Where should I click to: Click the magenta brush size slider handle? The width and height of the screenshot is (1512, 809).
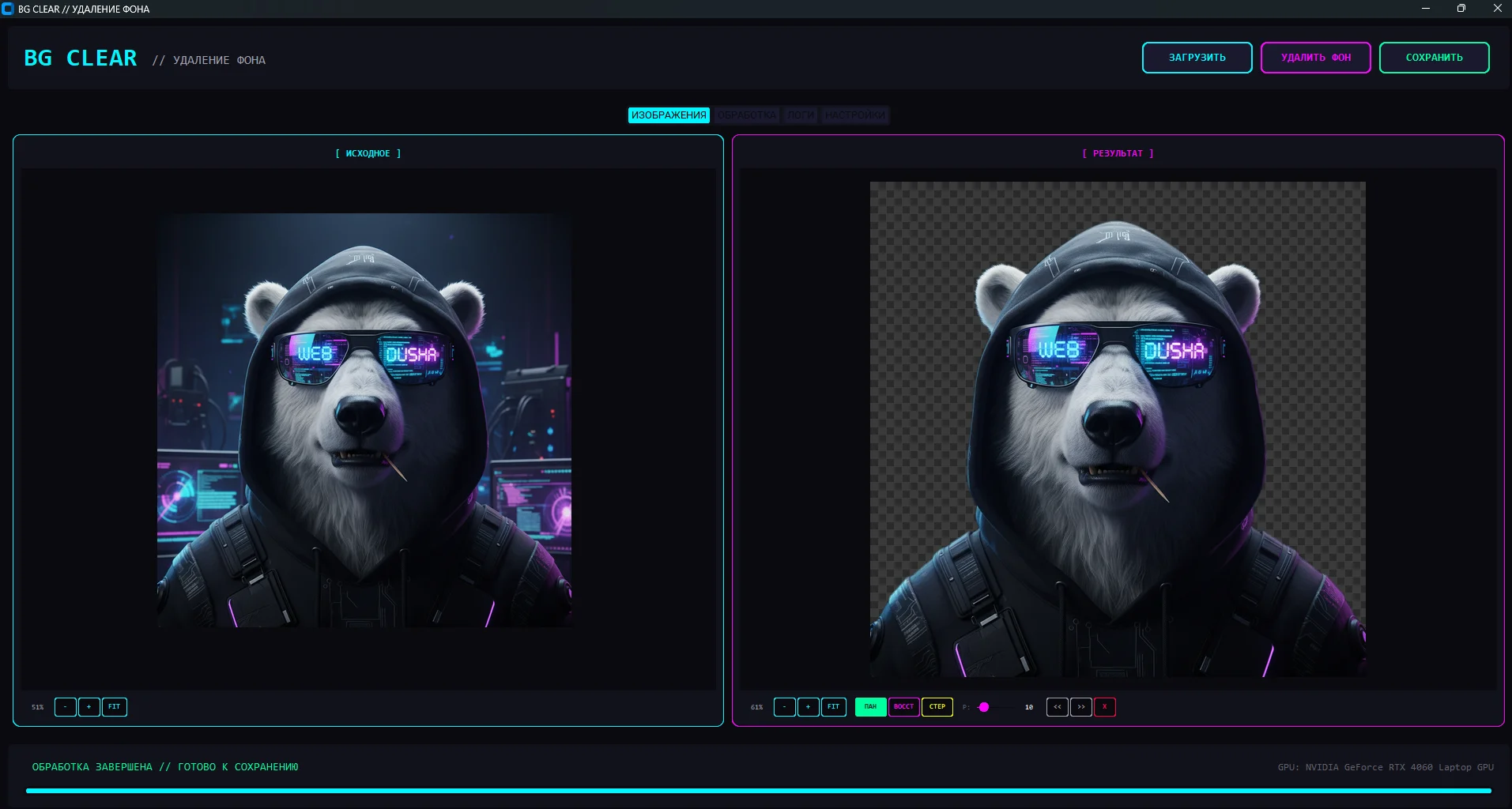coord(984,707)
